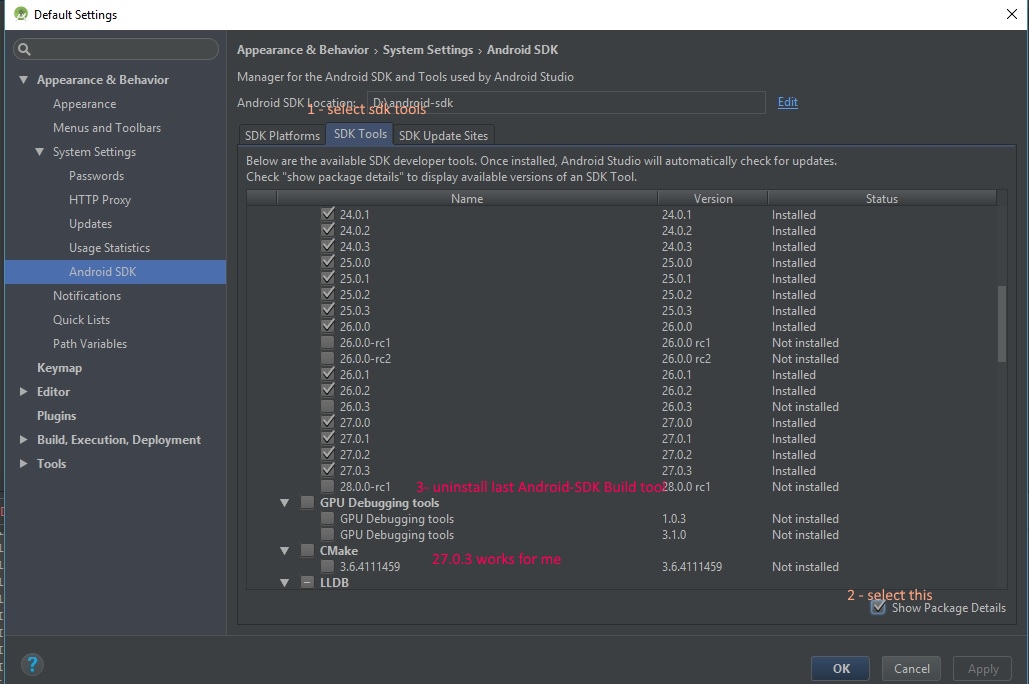Click the Apply button
This screenshot has width=1029, height=684.
(x=982, y=668)
